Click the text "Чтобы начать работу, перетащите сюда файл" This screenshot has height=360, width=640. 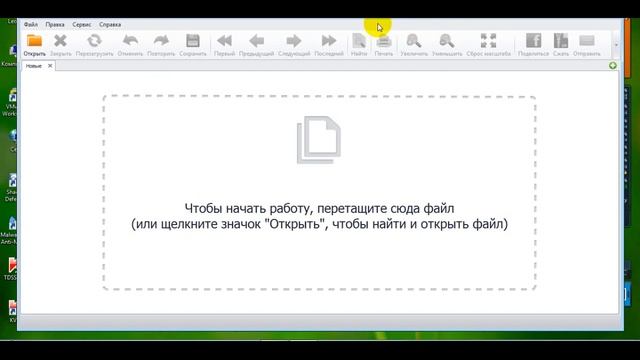319,209
